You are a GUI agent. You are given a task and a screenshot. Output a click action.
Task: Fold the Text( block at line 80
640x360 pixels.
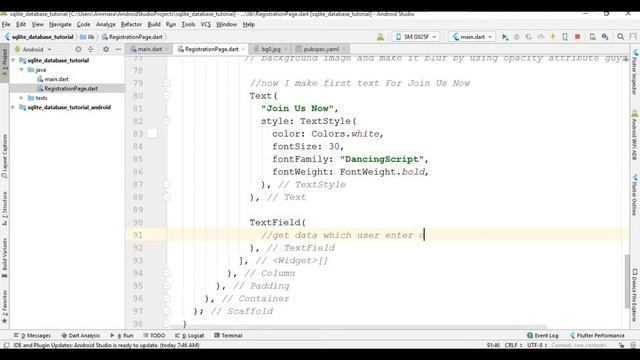click(x=167, y=96)
